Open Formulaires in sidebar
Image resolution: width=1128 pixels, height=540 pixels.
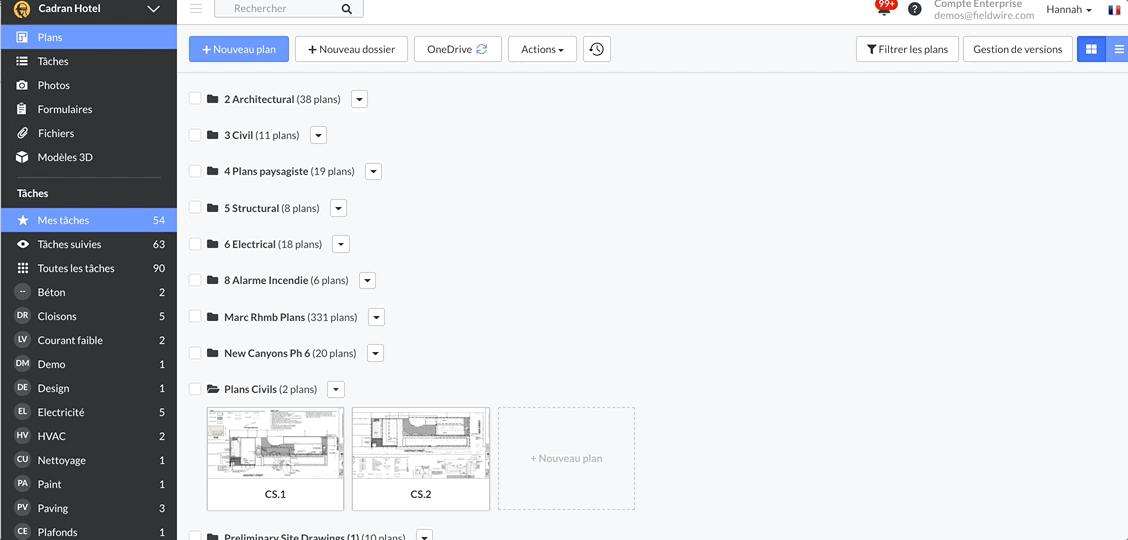pyautogui.click(x=65, y=109)
